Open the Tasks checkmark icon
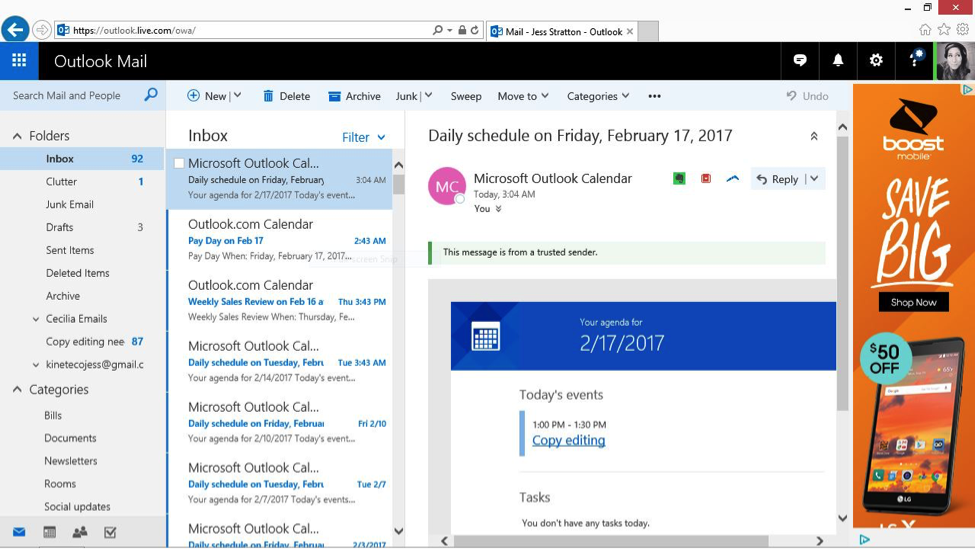975x549 pixels. 110,532
